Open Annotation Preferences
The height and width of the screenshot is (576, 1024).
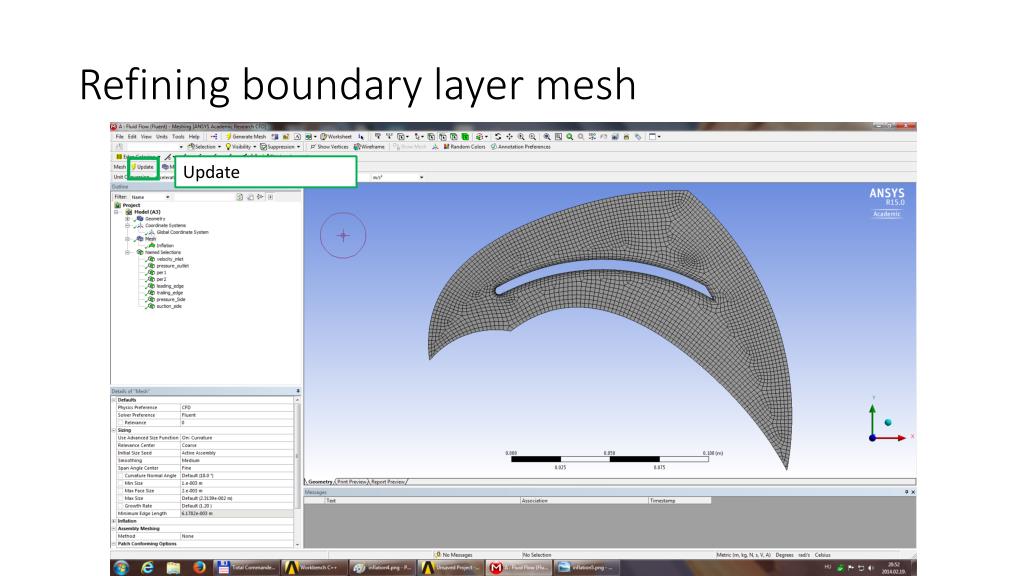coord(520,147)
